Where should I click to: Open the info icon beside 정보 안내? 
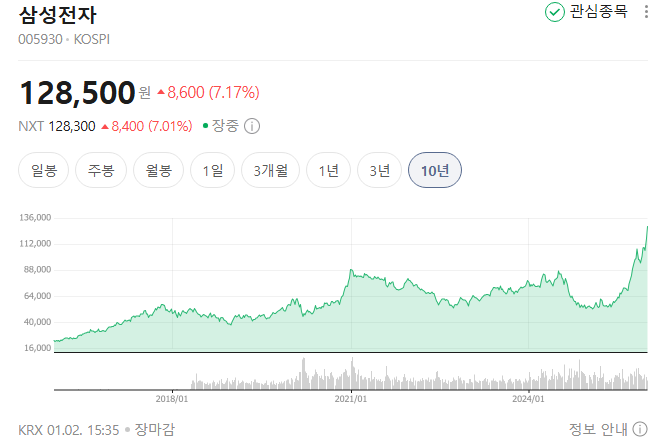tap(640, 429)
